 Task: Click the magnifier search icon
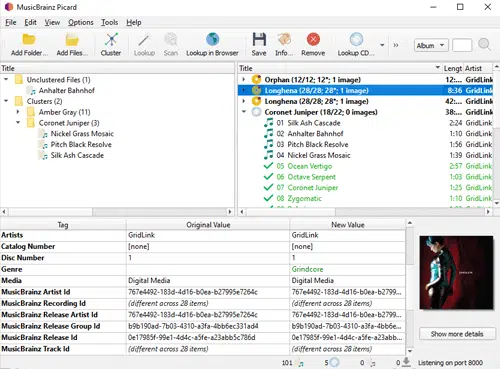484,45
